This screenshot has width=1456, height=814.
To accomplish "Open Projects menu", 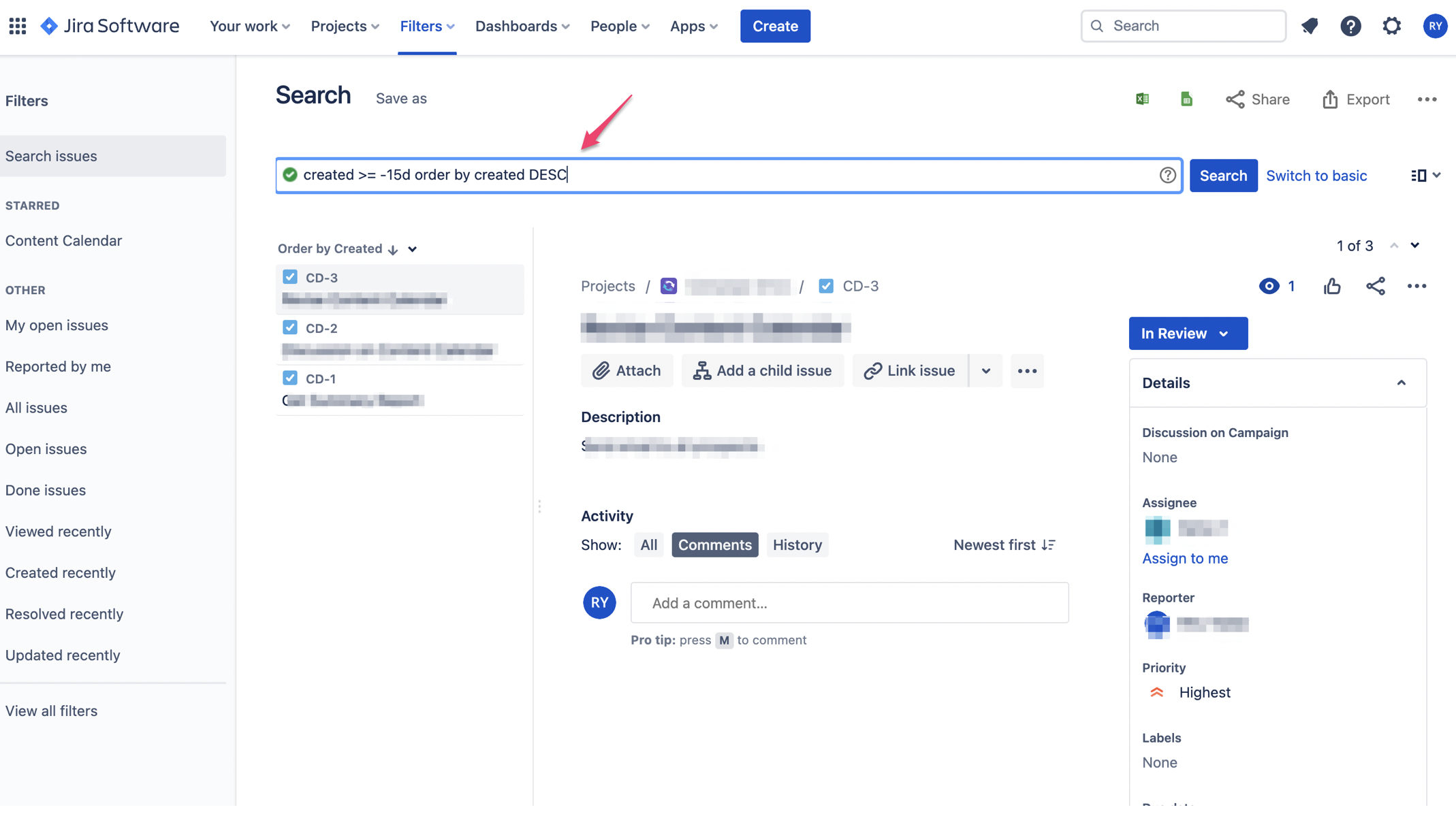I will coord(345,26).
